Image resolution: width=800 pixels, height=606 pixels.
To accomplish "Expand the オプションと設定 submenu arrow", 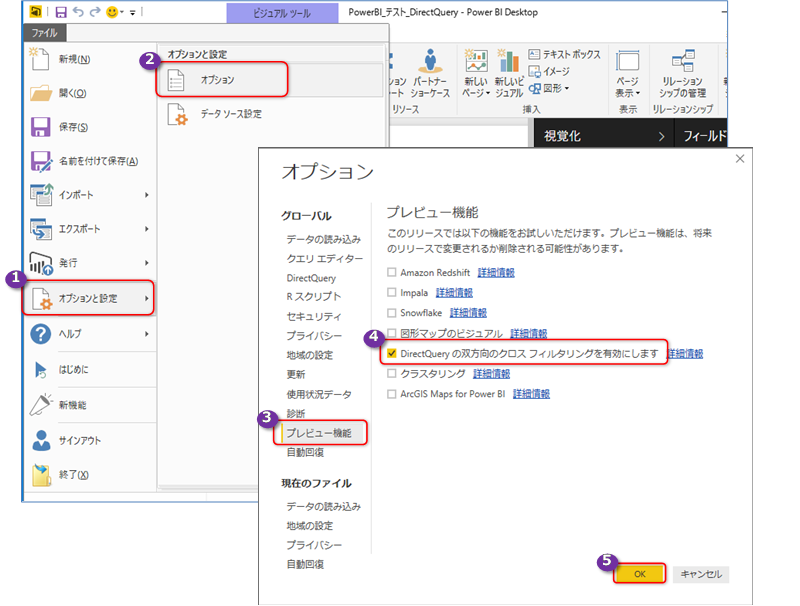I will tap(146, 298).
